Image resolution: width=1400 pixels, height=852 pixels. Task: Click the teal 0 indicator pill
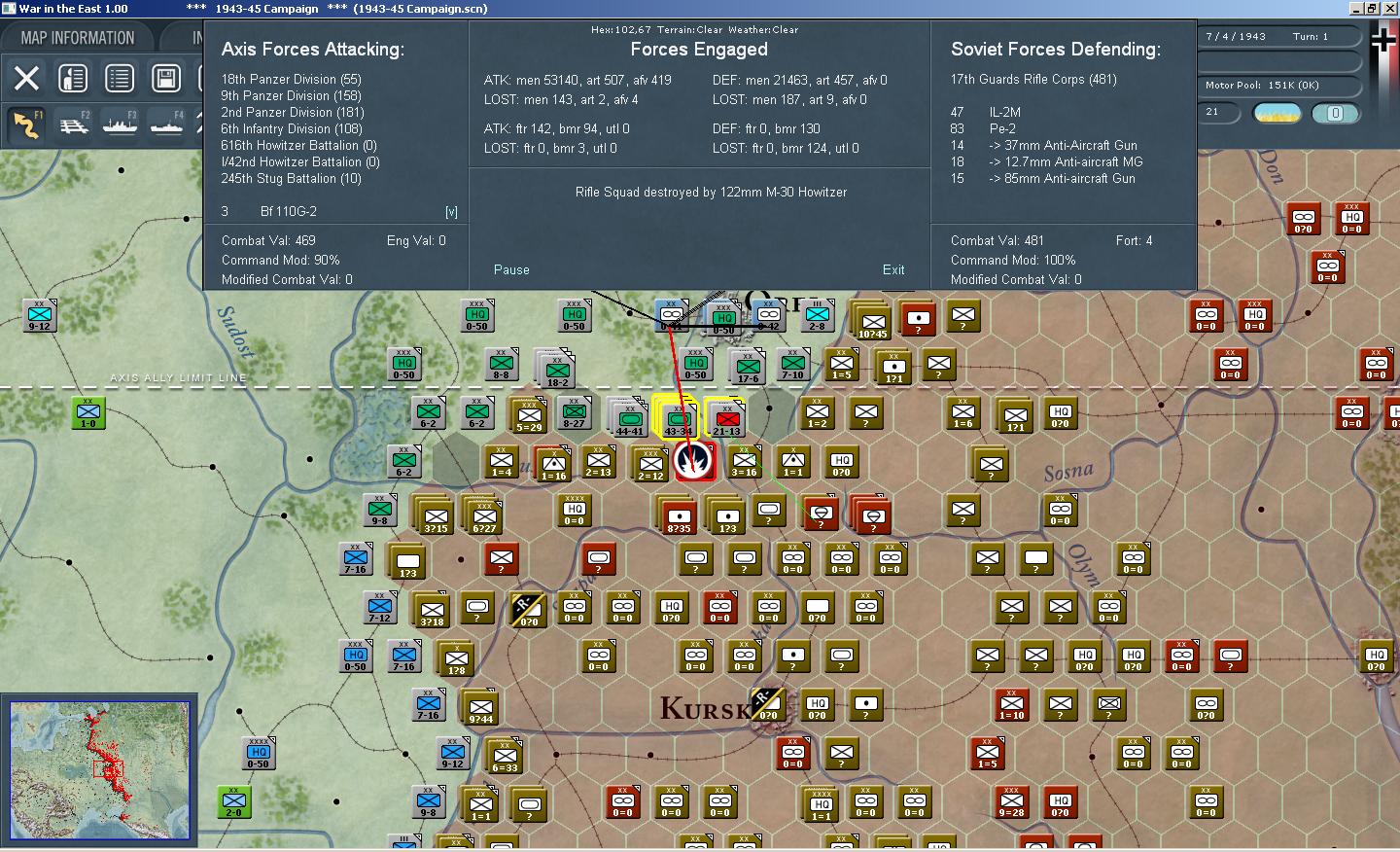(1335, 113)
